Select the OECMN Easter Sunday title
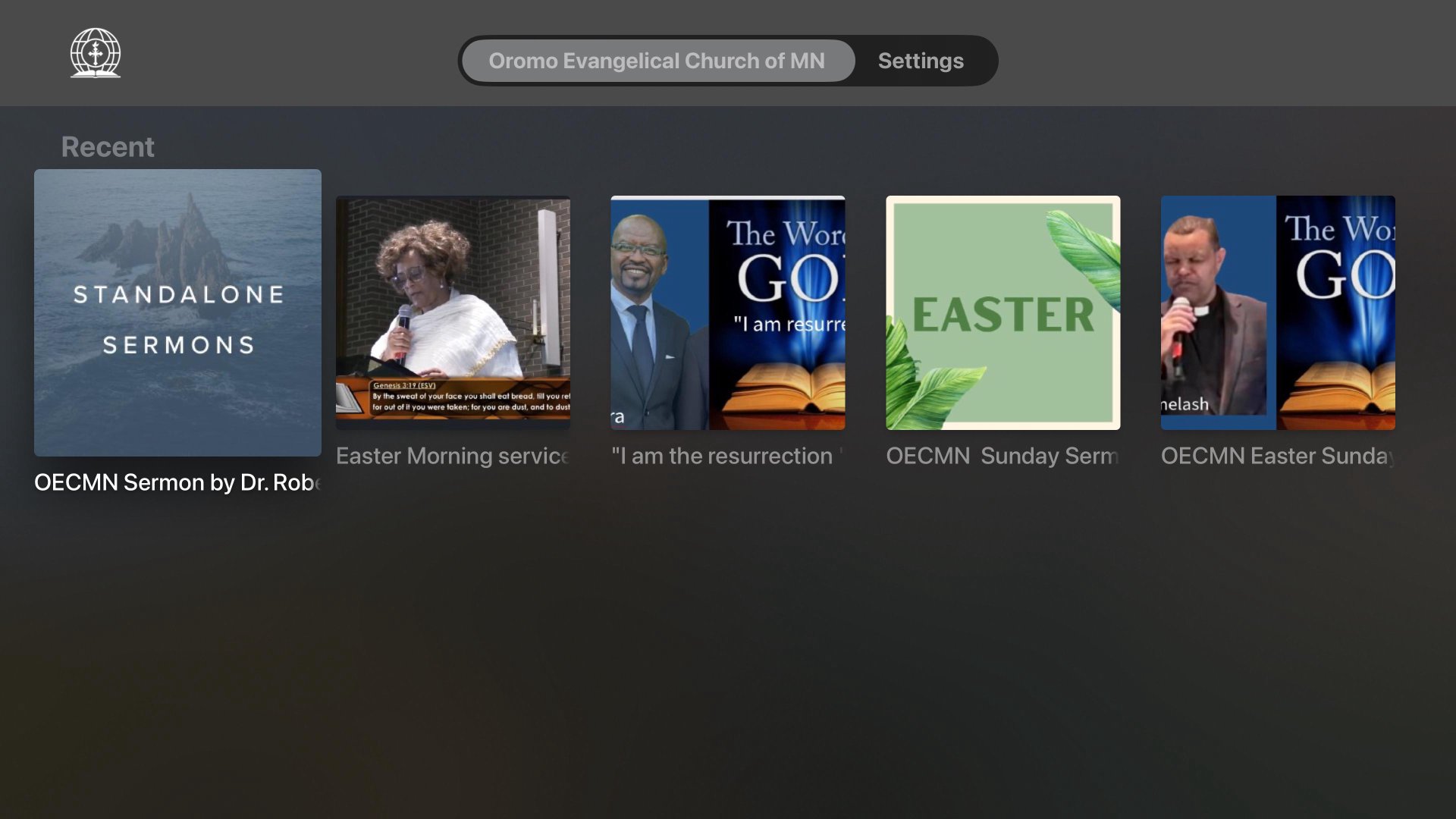 coord(1278,456)
